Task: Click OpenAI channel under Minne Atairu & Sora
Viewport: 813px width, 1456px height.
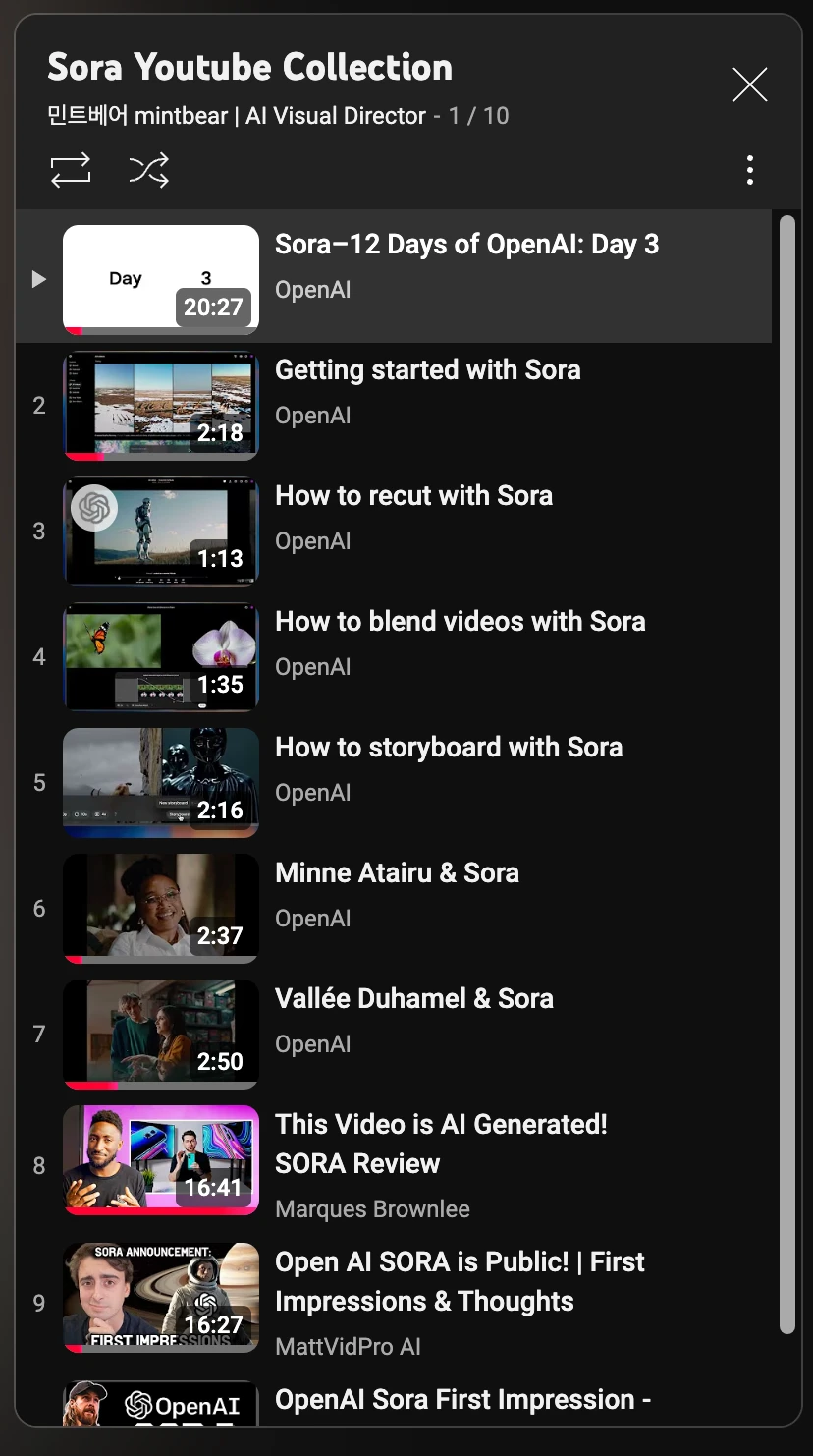Action: coord(313,919)
